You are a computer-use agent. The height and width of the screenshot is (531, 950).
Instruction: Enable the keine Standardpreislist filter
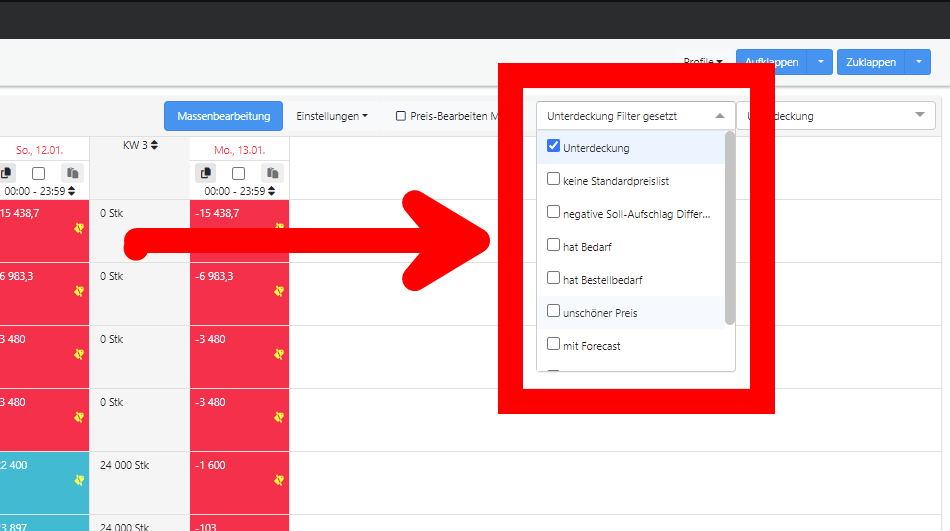[553, 179]
